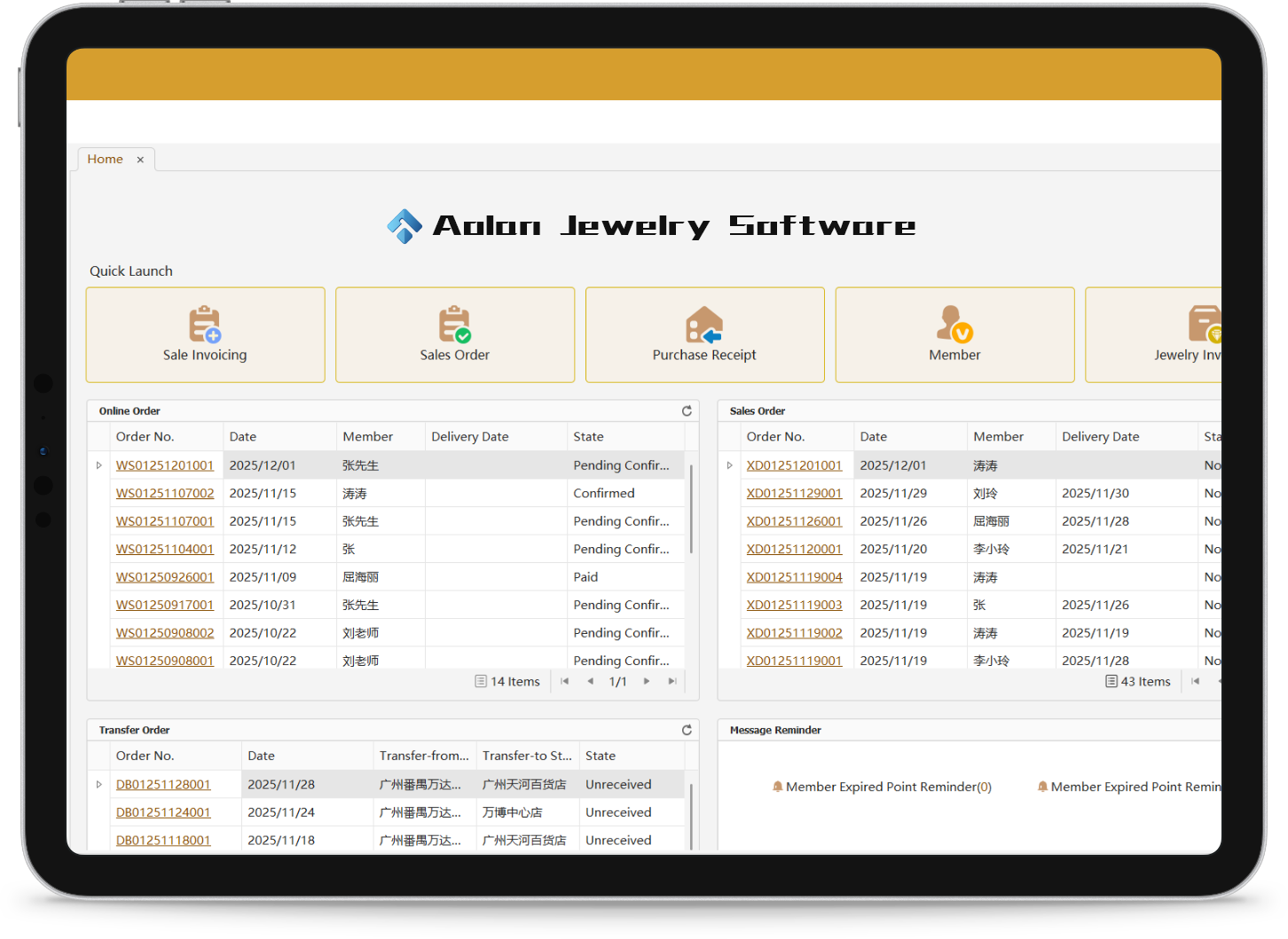
Task: Expand row WS01251201001 in Online Order
Action: click(x=99, y=466)
